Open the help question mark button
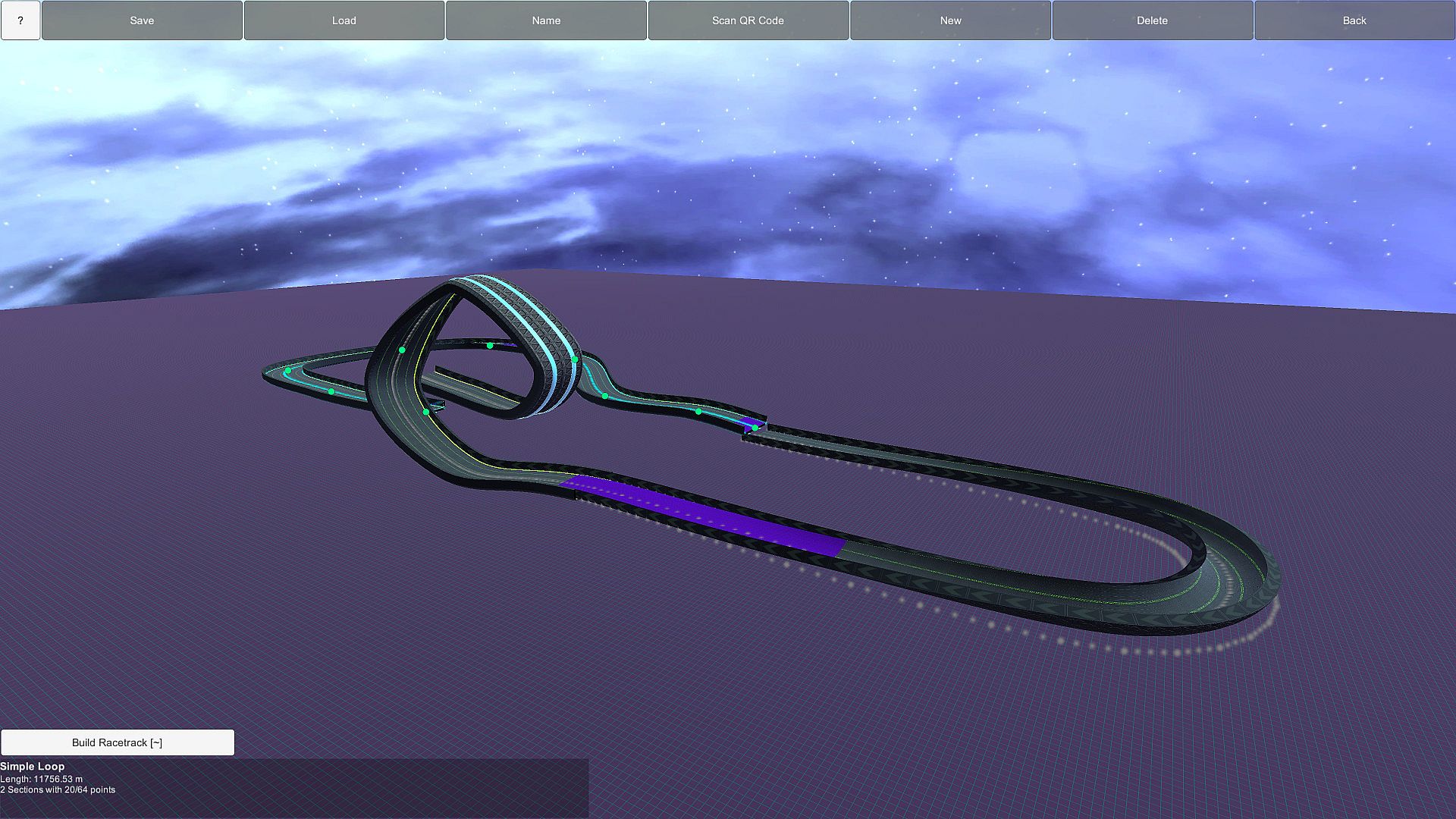 [x=20, y=20]
